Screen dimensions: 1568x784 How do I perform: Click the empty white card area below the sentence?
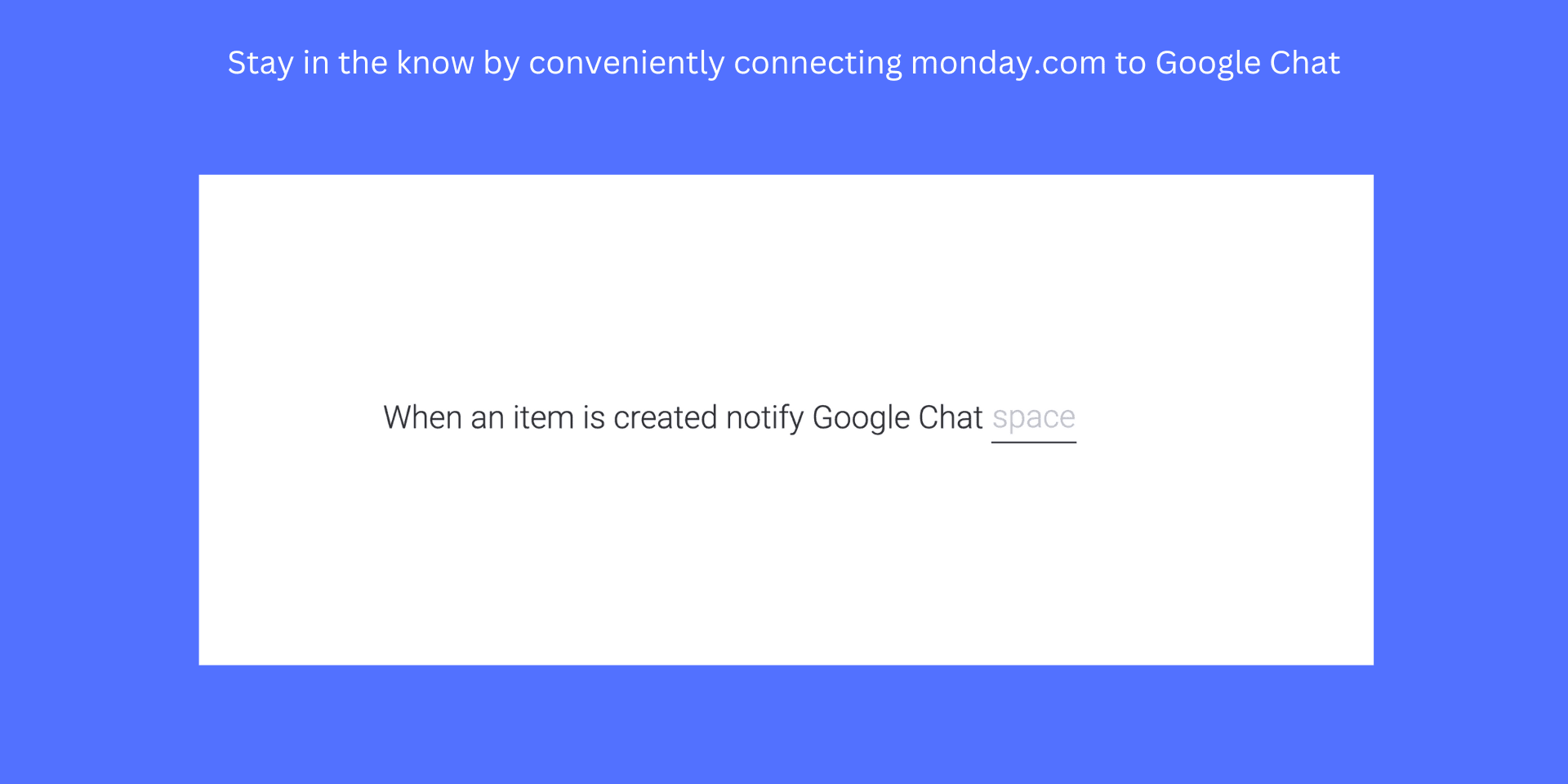point(786,555)
